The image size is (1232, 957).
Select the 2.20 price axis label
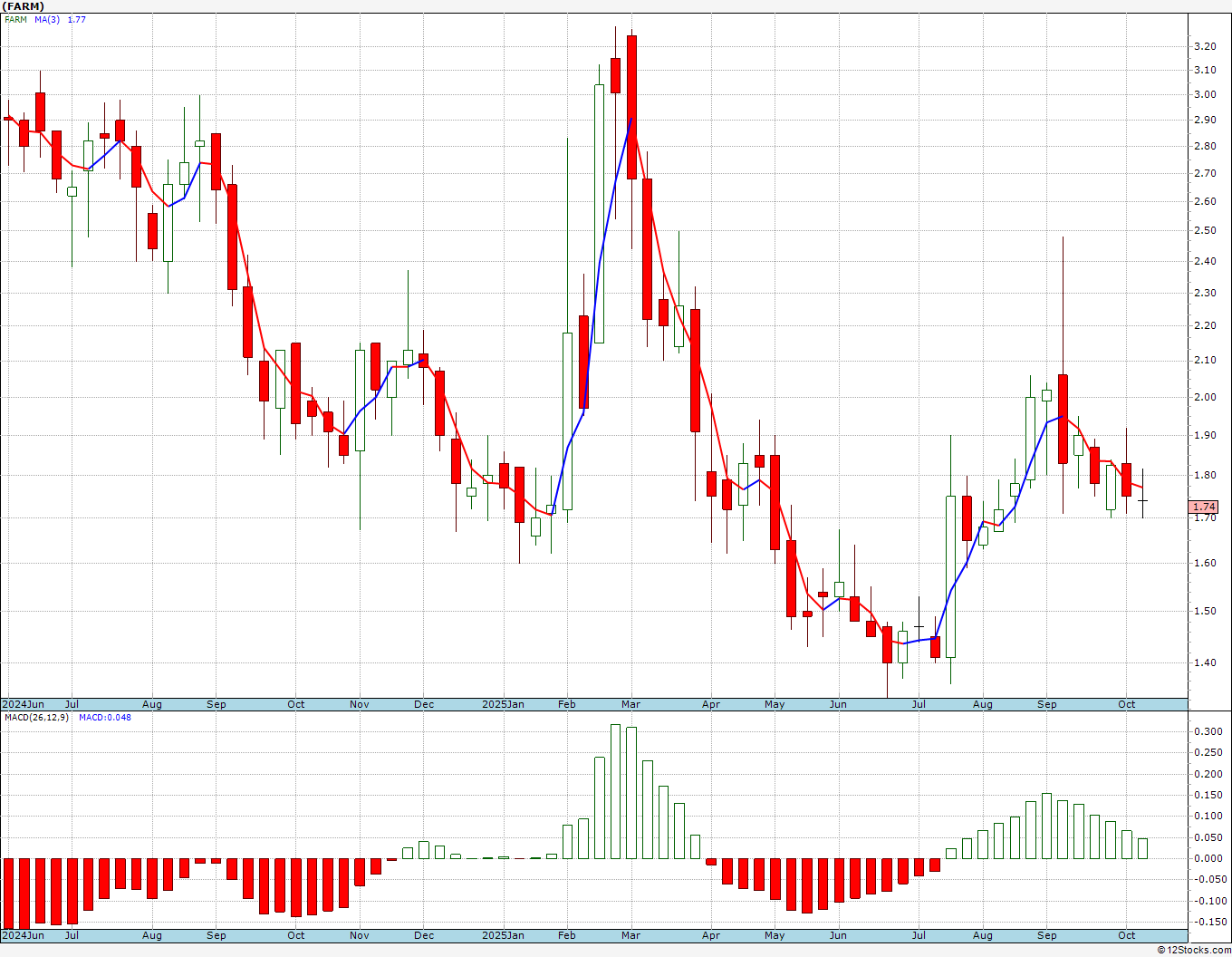point(1205,326)
